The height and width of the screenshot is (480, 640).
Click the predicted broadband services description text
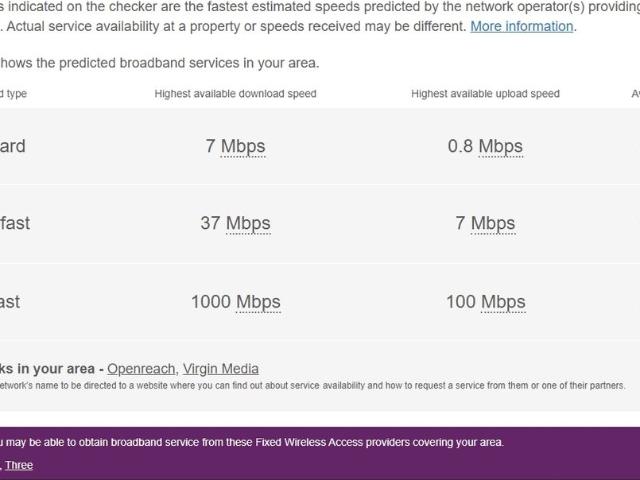point(160,63)
